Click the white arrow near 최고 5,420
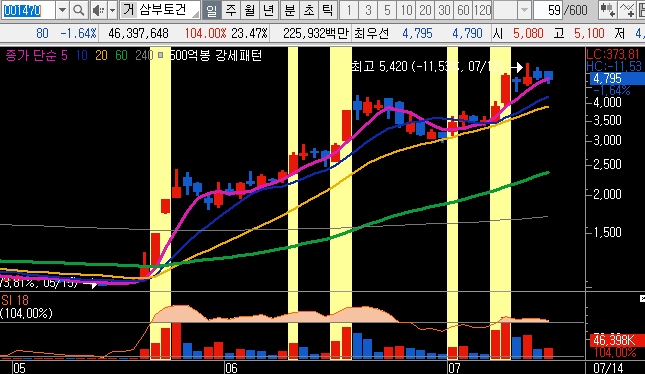 [516, 67]
